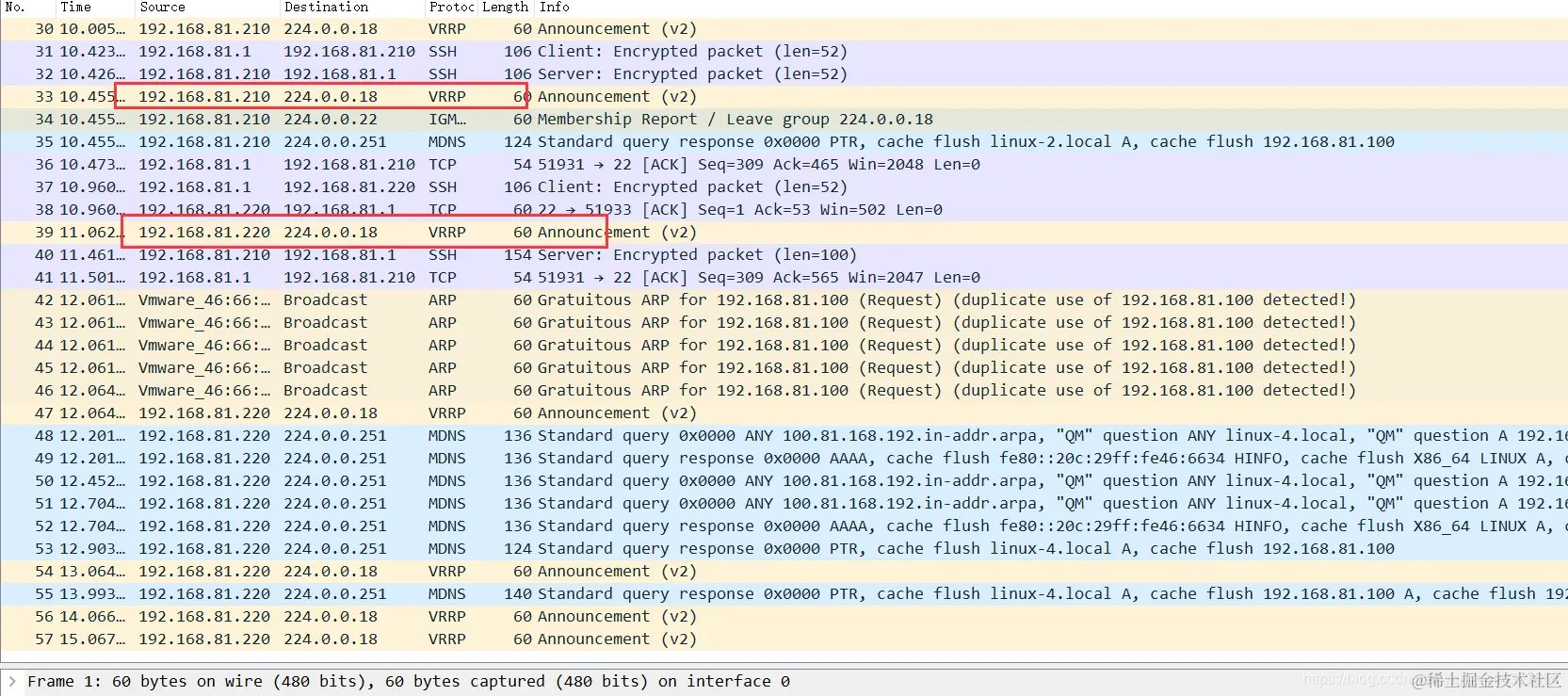Select packet 32 SSH server encrypted packet
The width and height of the screenshot is (1568, 696).
point(784,74)
